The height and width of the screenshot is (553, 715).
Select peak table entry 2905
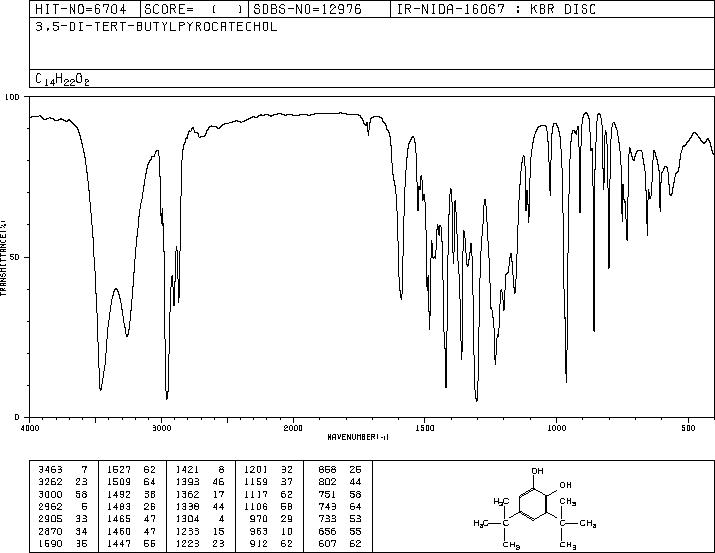point(64,519)
